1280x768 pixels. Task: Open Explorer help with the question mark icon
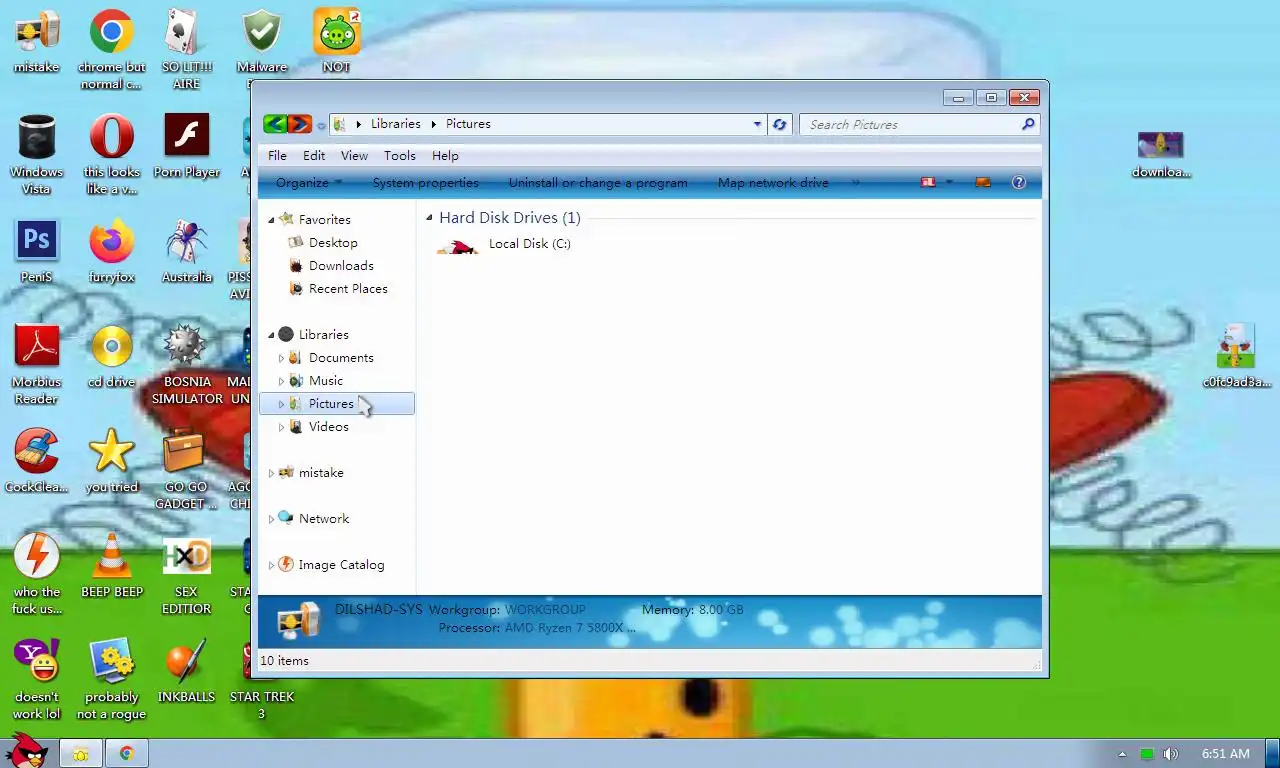(x=1019, y=182)
